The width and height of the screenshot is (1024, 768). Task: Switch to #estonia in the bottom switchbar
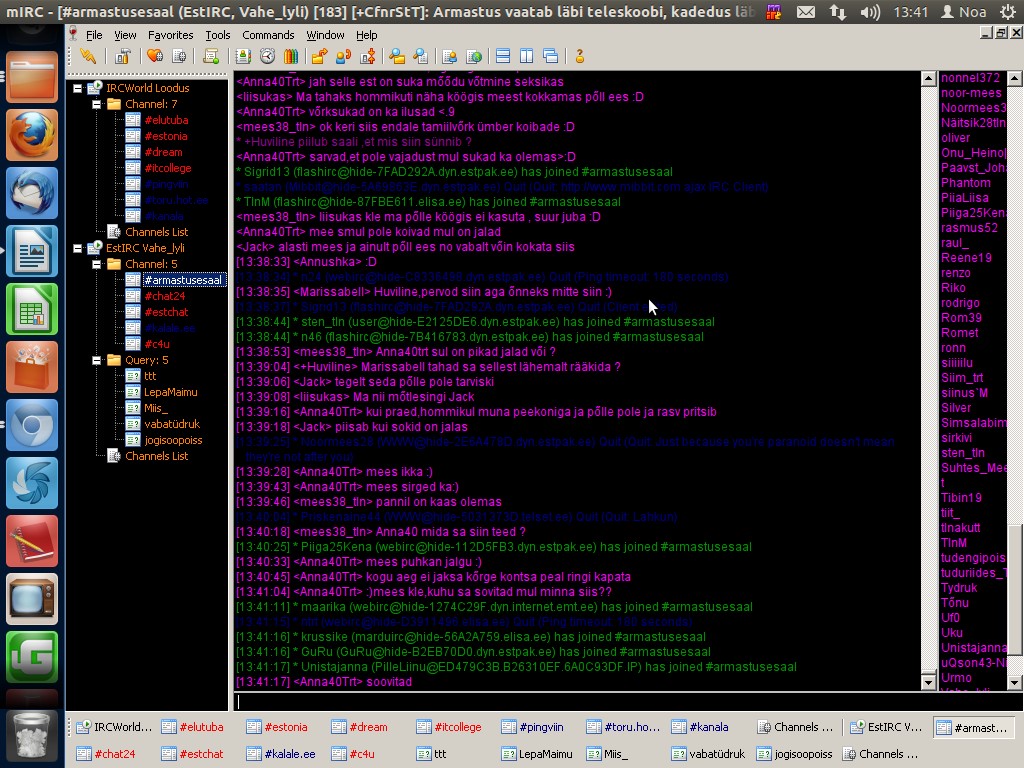[x=278, y=727]
